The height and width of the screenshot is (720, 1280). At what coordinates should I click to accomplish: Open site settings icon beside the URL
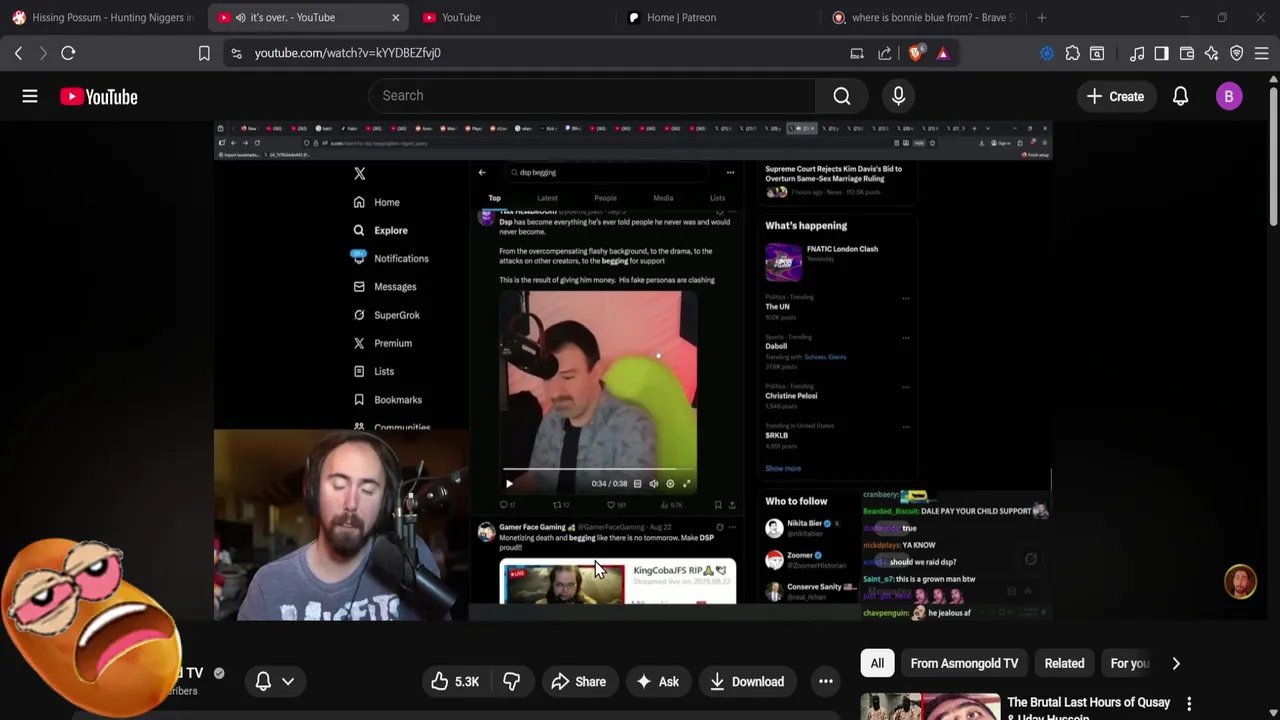(236, 53)
